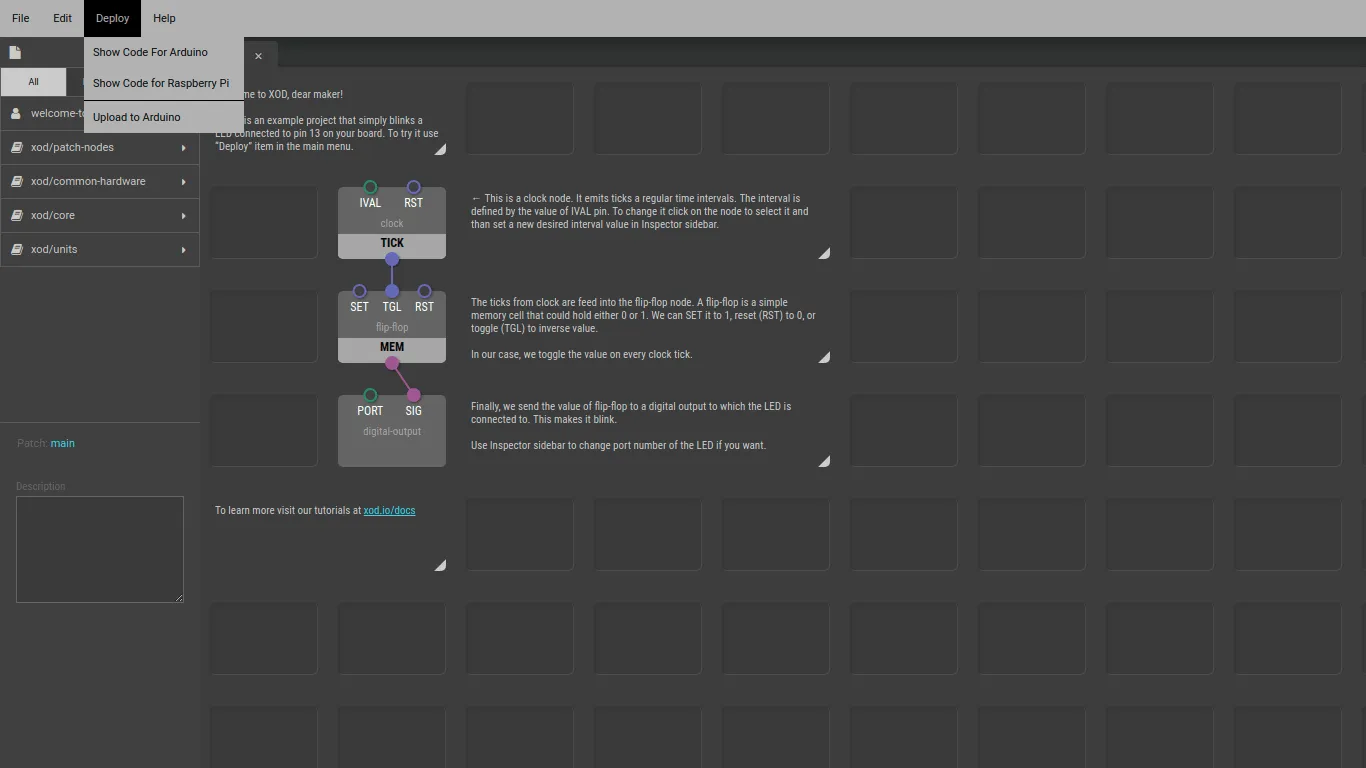Open the xod.io/docs tutorials link
Image resolution: width=1366 pixels, height=768 pixels.
pos(389,510)
